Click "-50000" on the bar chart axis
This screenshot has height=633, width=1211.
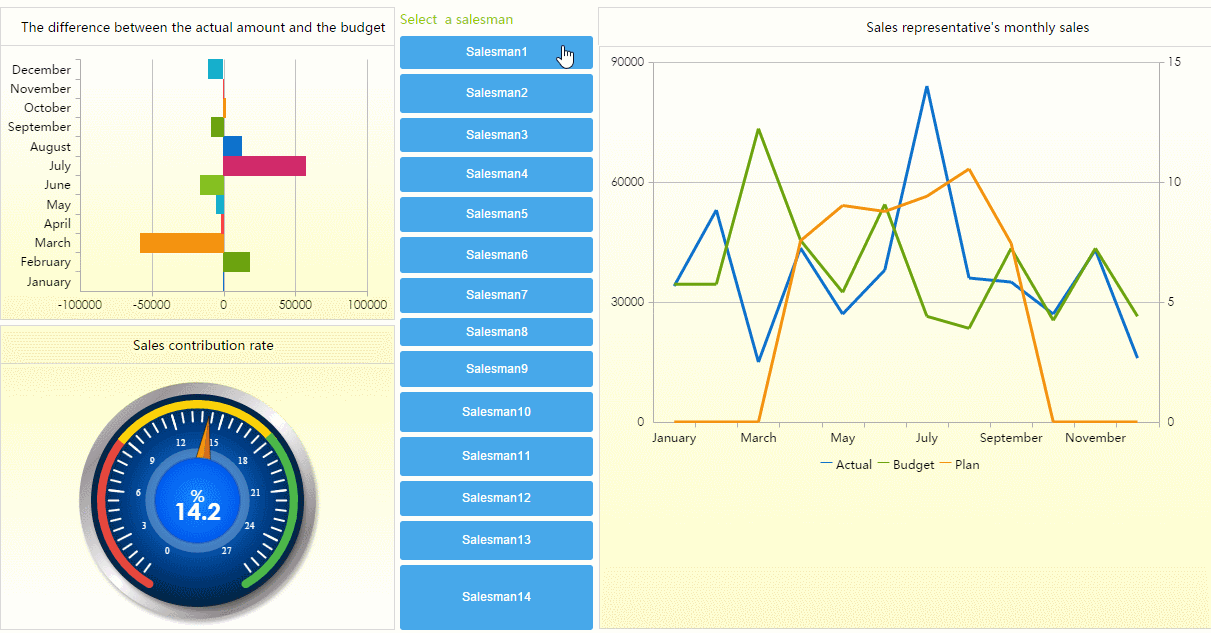pyautogui.click(x=152, y=304)
